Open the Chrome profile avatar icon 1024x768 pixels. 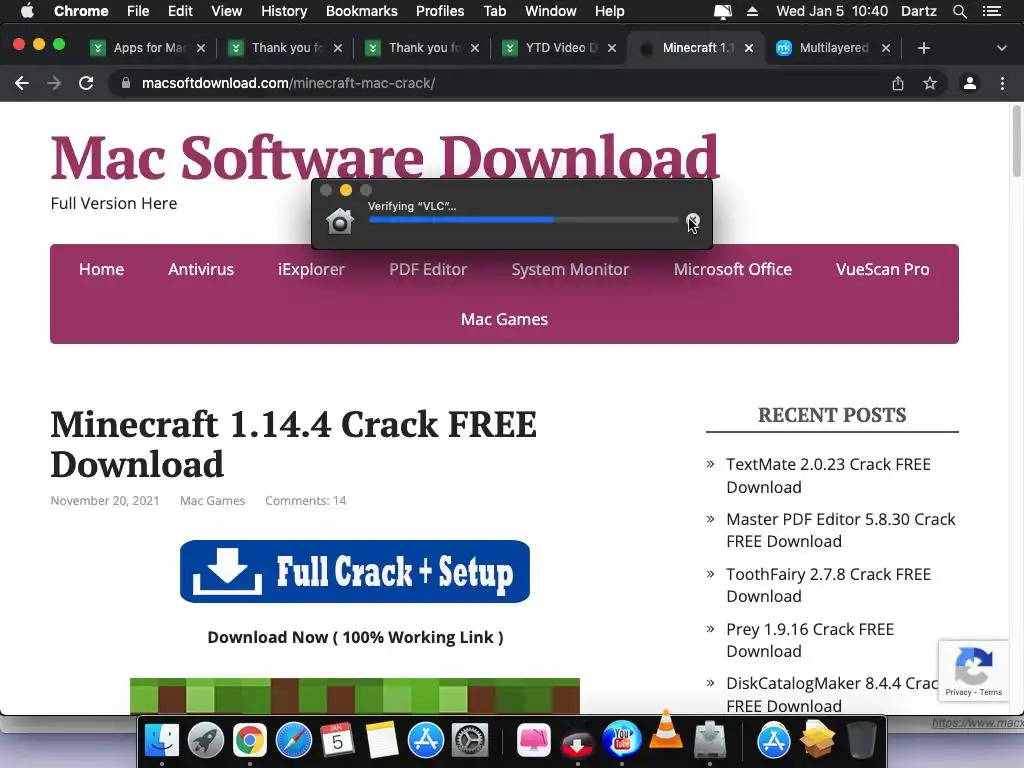click(x=970, y=83)
